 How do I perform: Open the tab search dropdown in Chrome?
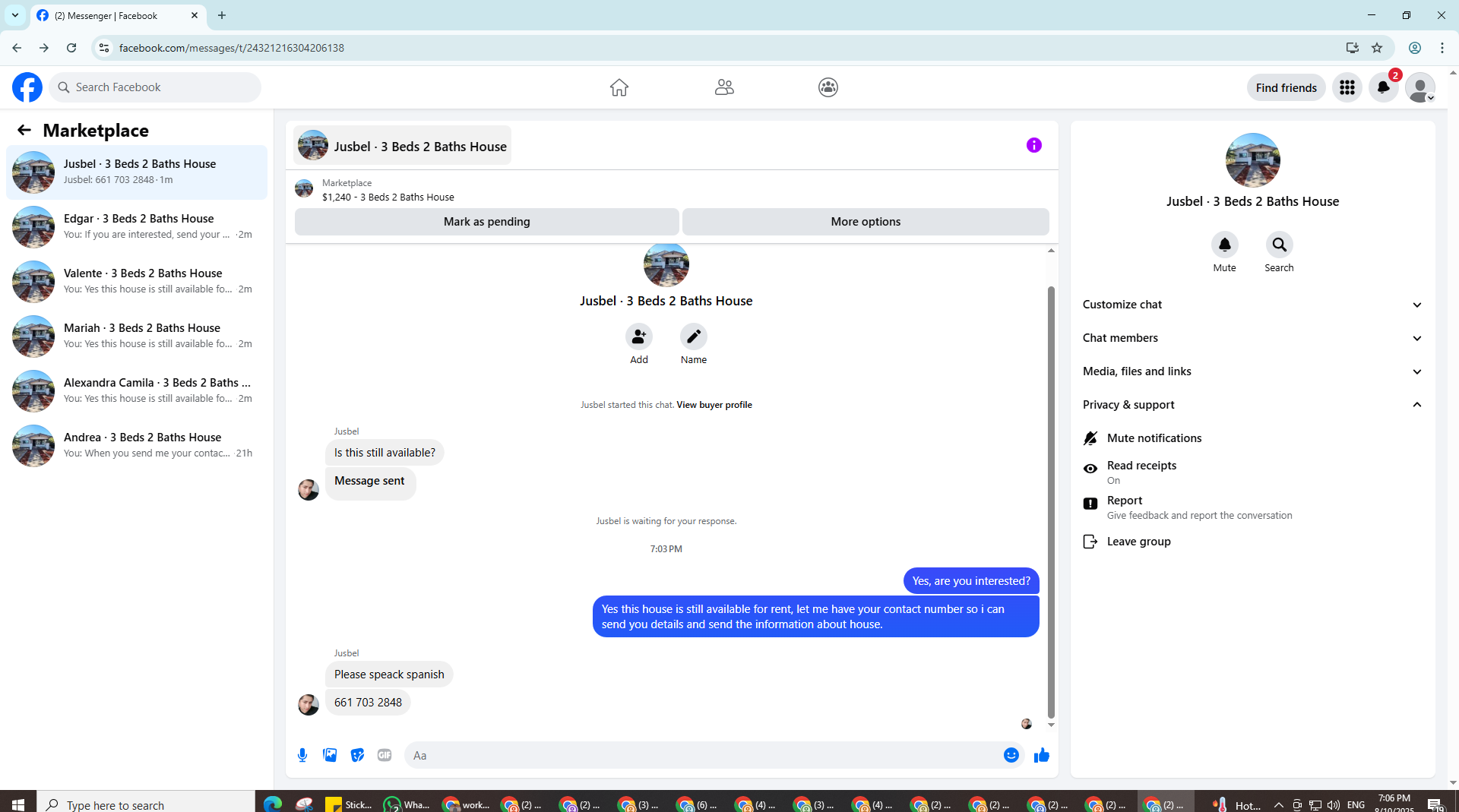[x=15, y=15]
